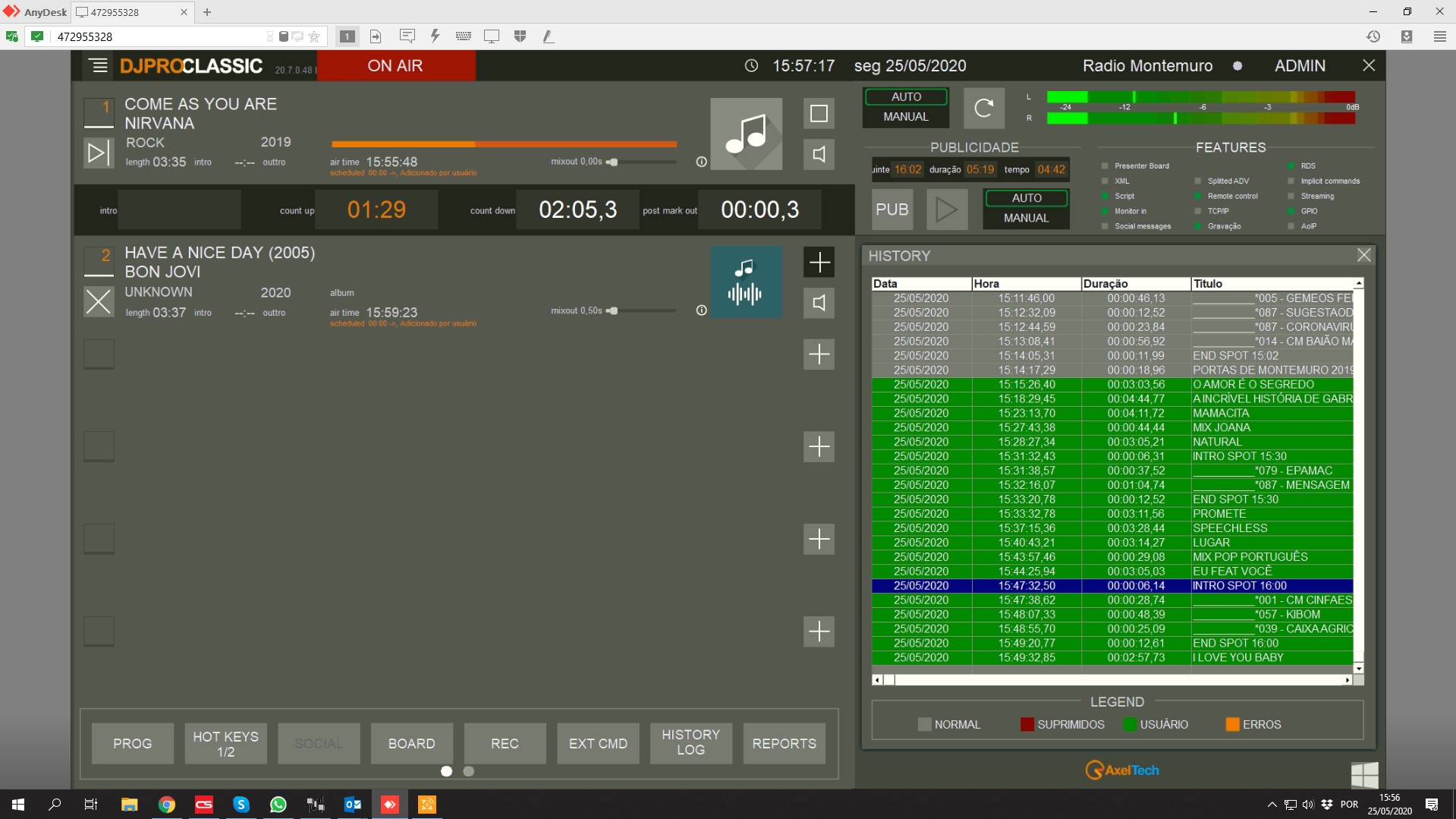This screenshot has height=819, width=1456.
Task: Toggle the Remote control feature
Action: click(1198, 197)
